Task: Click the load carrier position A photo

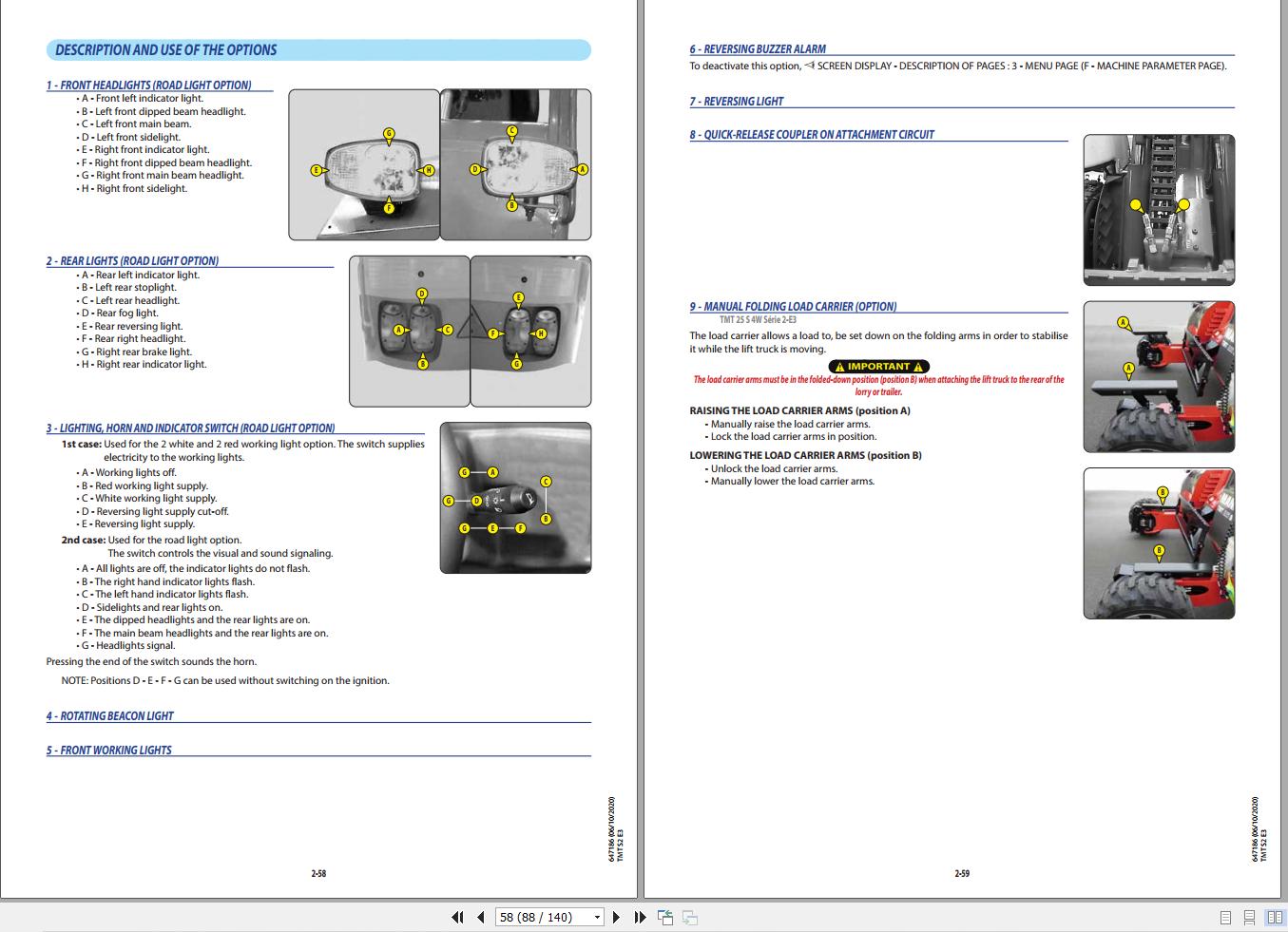Action: coord(1159,377)
